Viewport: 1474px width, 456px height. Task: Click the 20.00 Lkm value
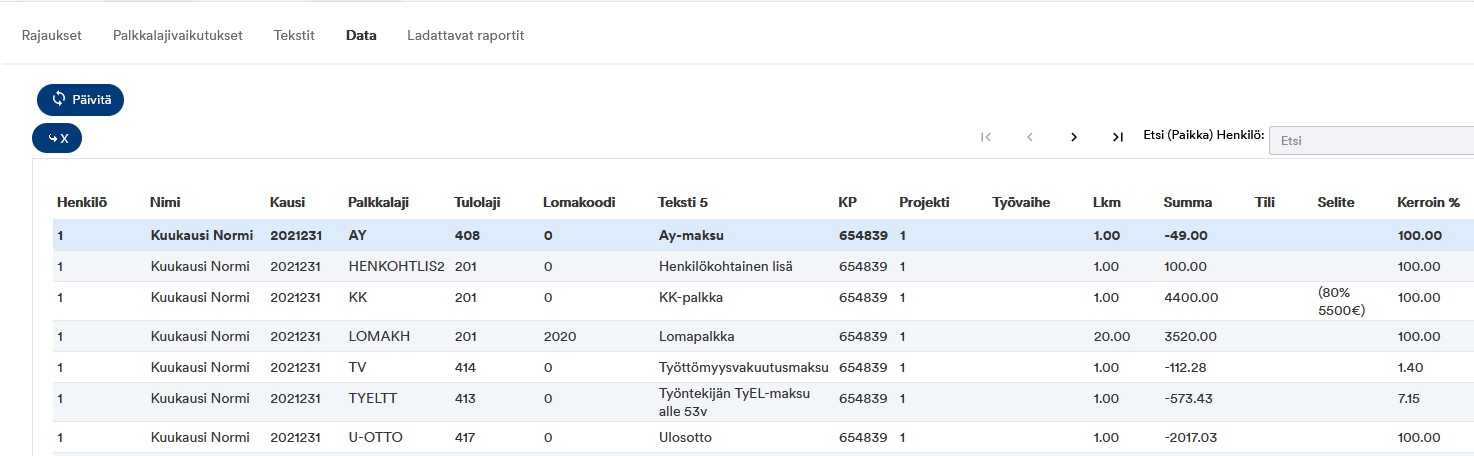(x=1112, y=336)
